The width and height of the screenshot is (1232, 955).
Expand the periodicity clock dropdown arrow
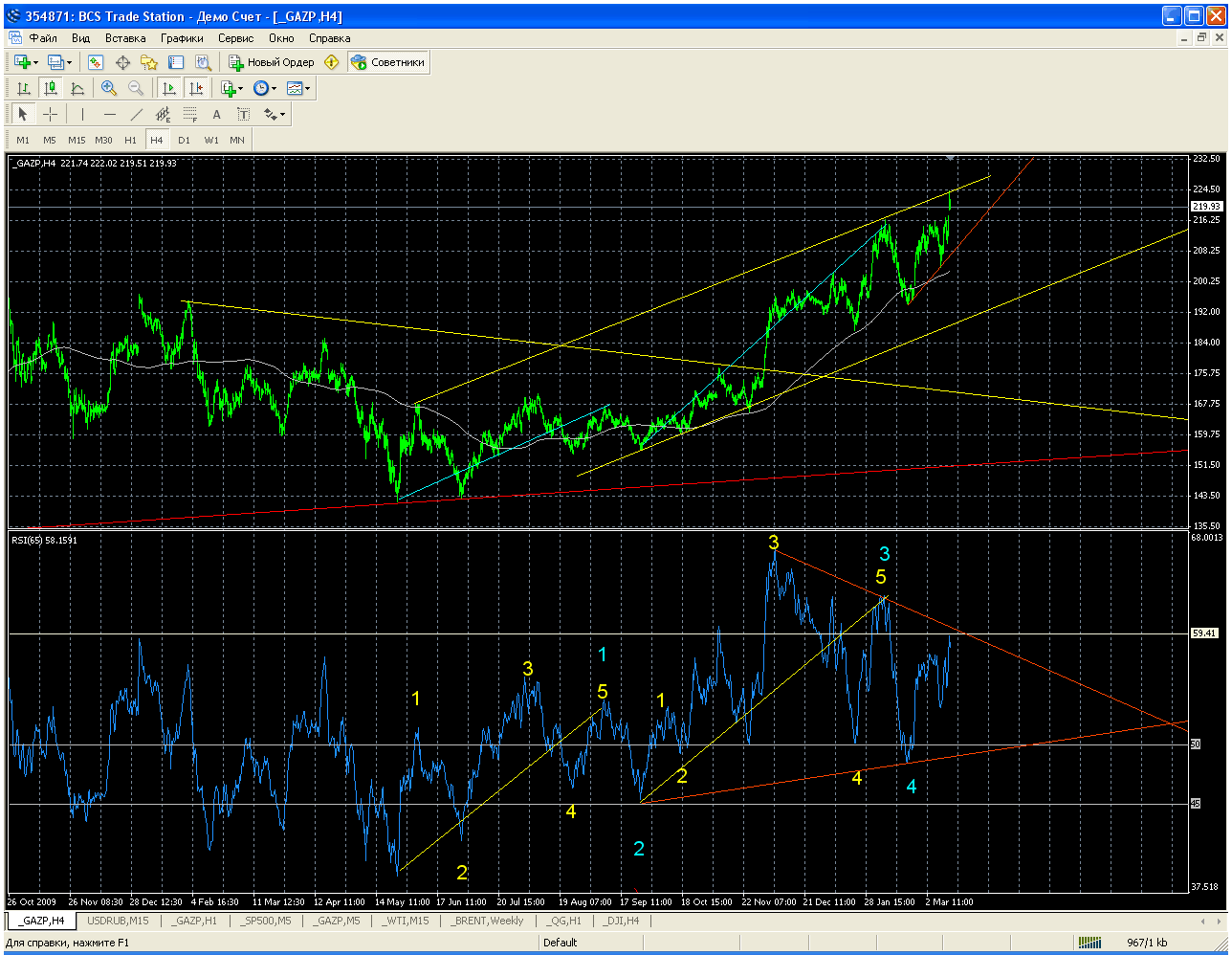tap(275, 88)
